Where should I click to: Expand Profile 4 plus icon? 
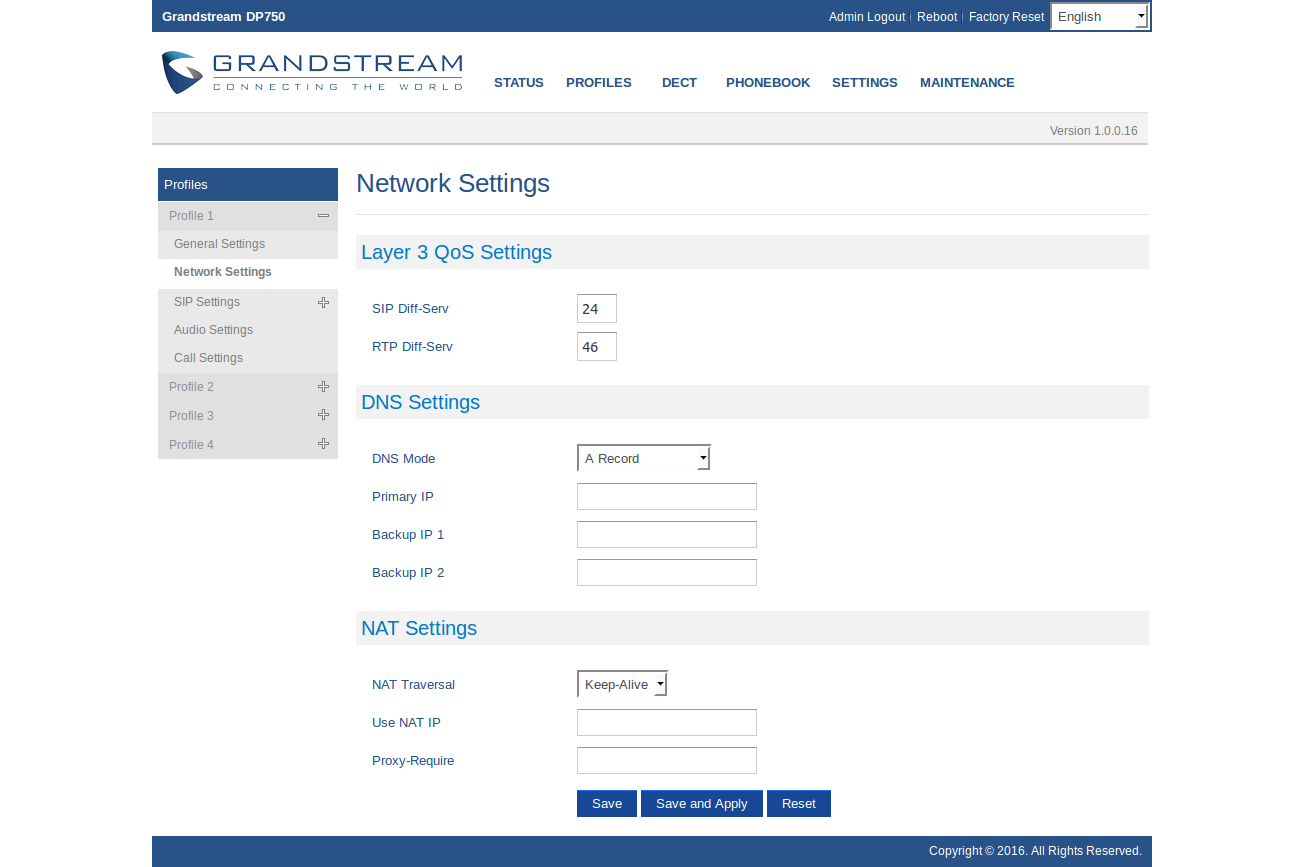click(x=323, y=444)
